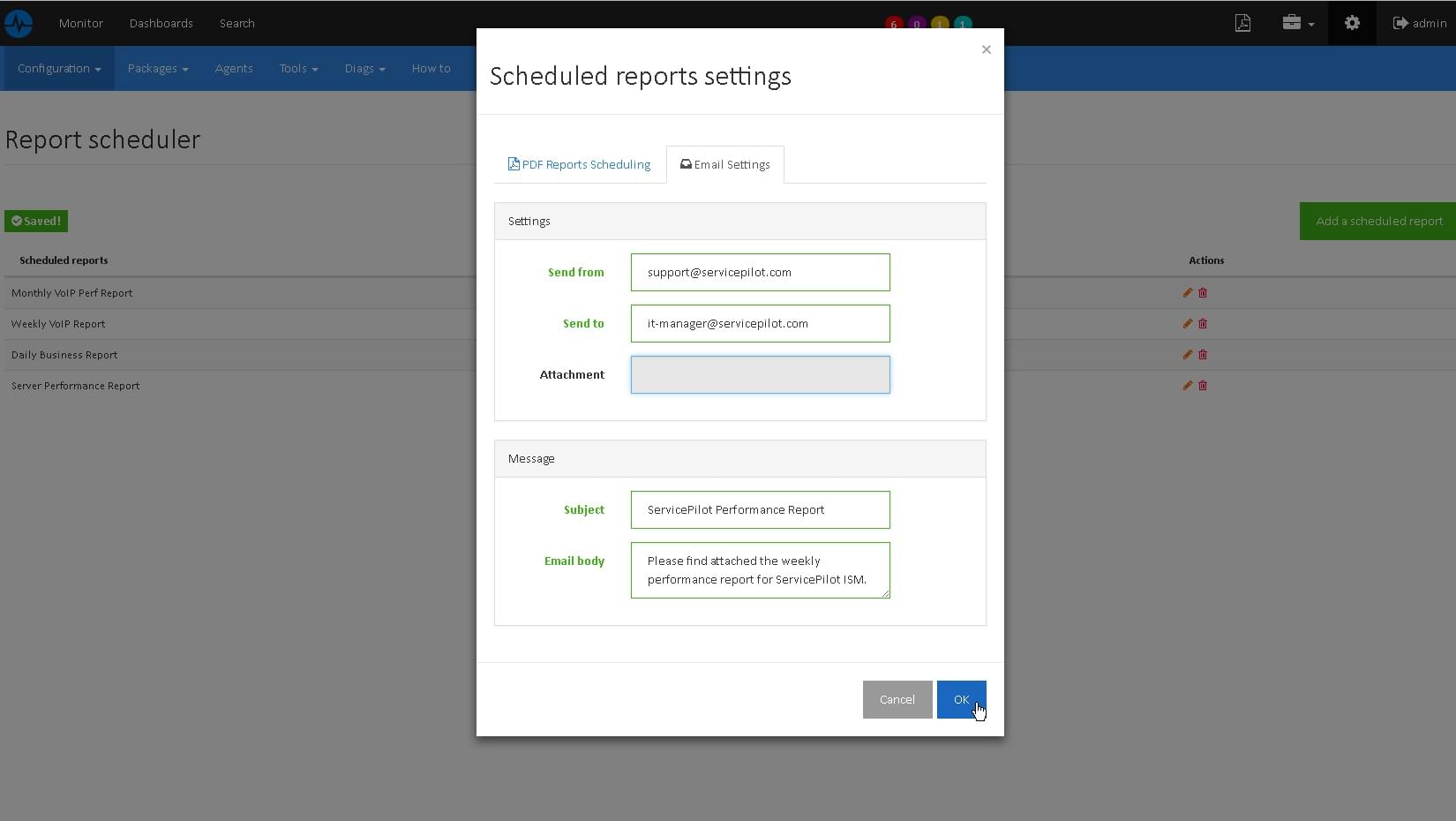This screenshot has width=1456, height=821.
Task: Click Add a scheduled report button
Action: click(x=1379, y=221)
